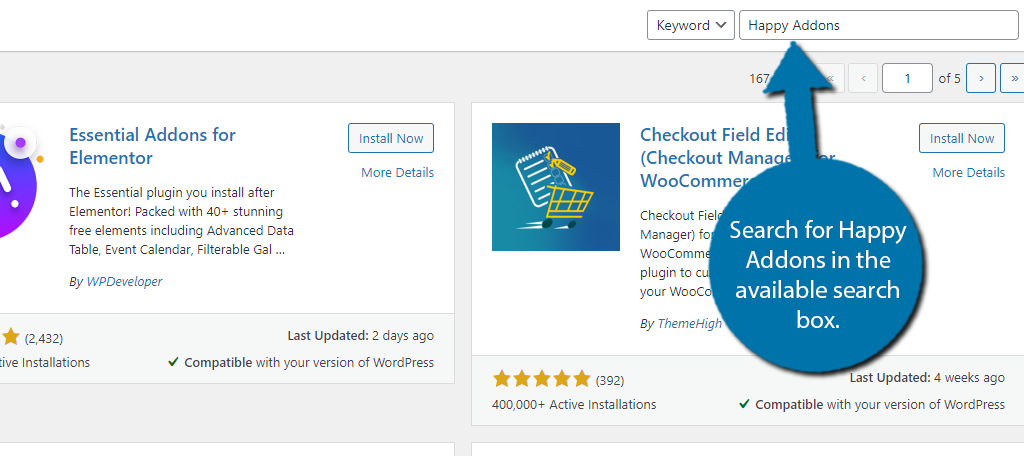Click the five-star rating for Checkout plugin

point(541,379)
